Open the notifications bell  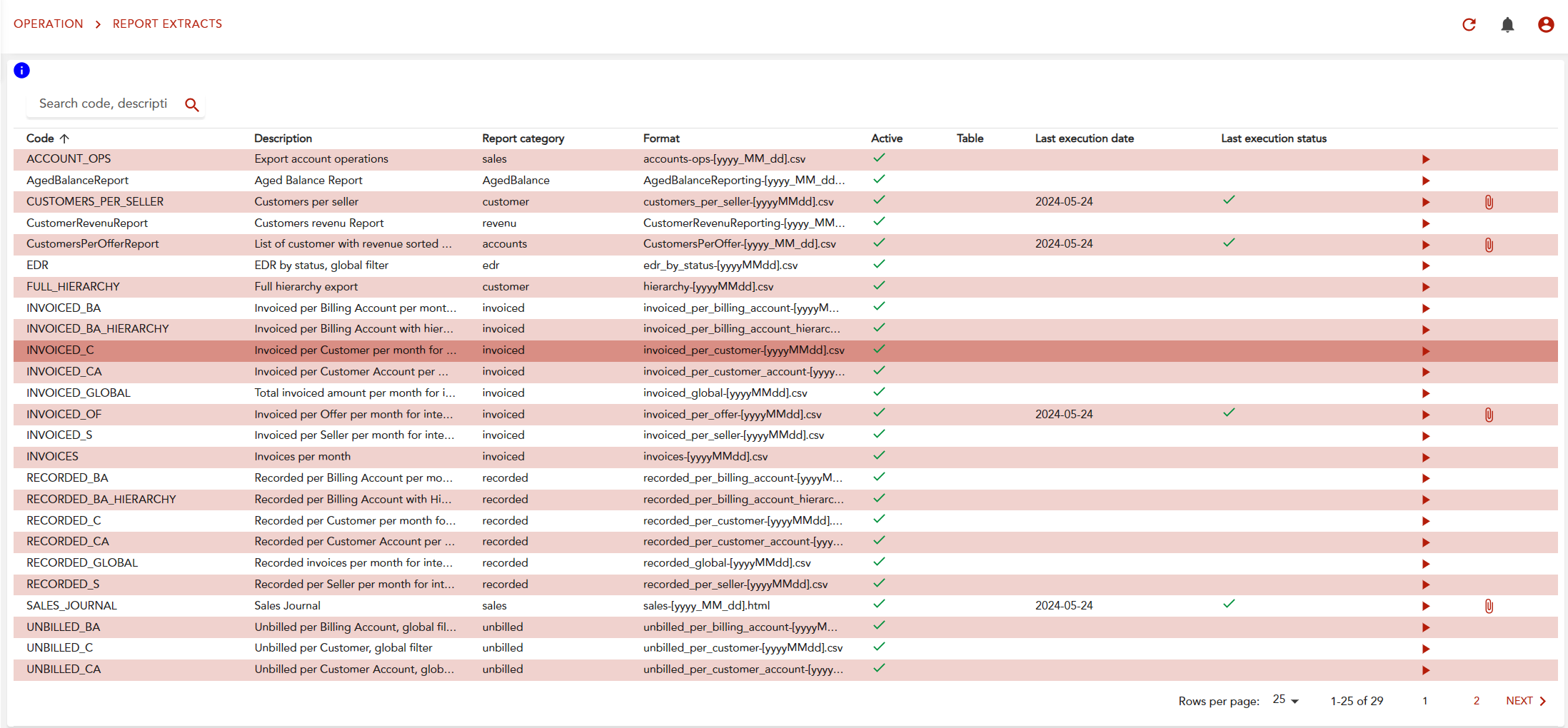(1507, 25)
